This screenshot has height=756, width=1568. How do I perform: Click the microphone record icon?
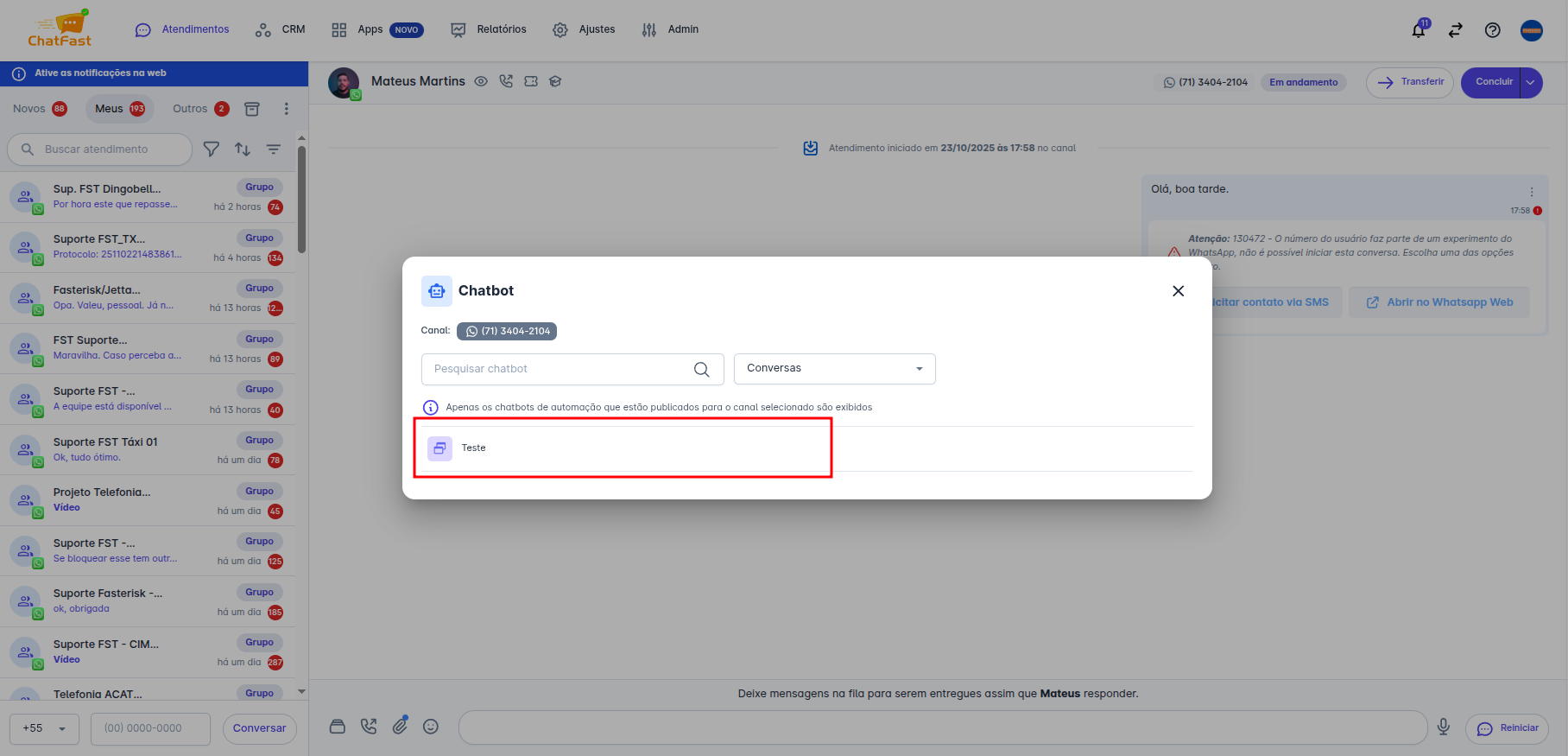click(x=1443, y=727)
